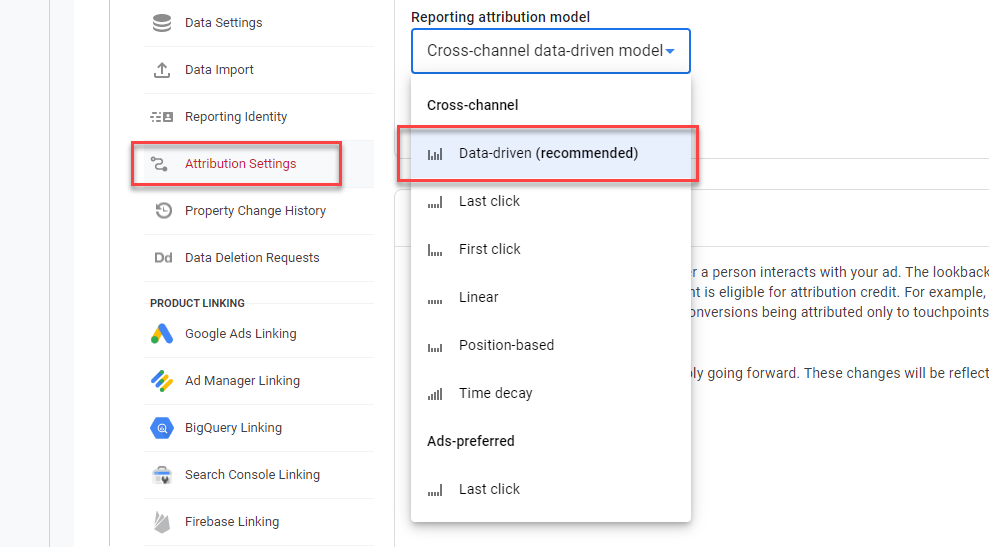The image size is (989, 547).
Task: Click the Data Import upload icon
Action: (x=162, y=70)
